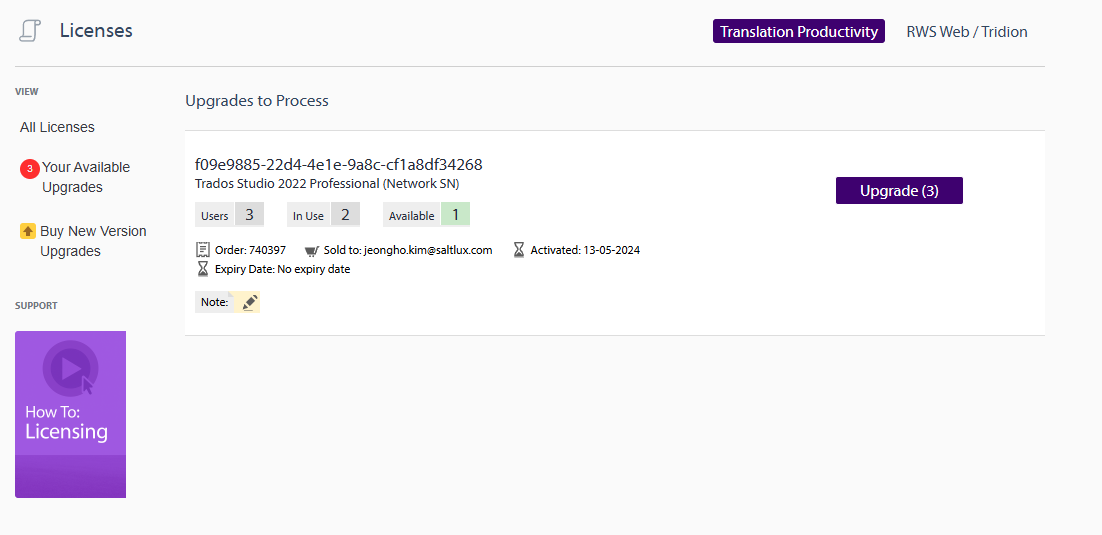Click the yellow up-arrow Buy New Version icon
This screenshot has width=1102, height=535.
(x=28, y=231)
